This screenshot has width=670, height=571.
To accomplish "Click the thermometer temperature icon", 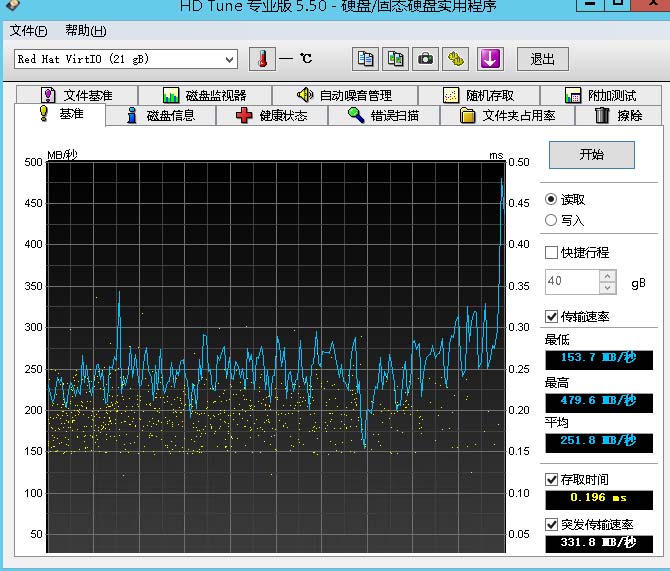I will (262, 59).
